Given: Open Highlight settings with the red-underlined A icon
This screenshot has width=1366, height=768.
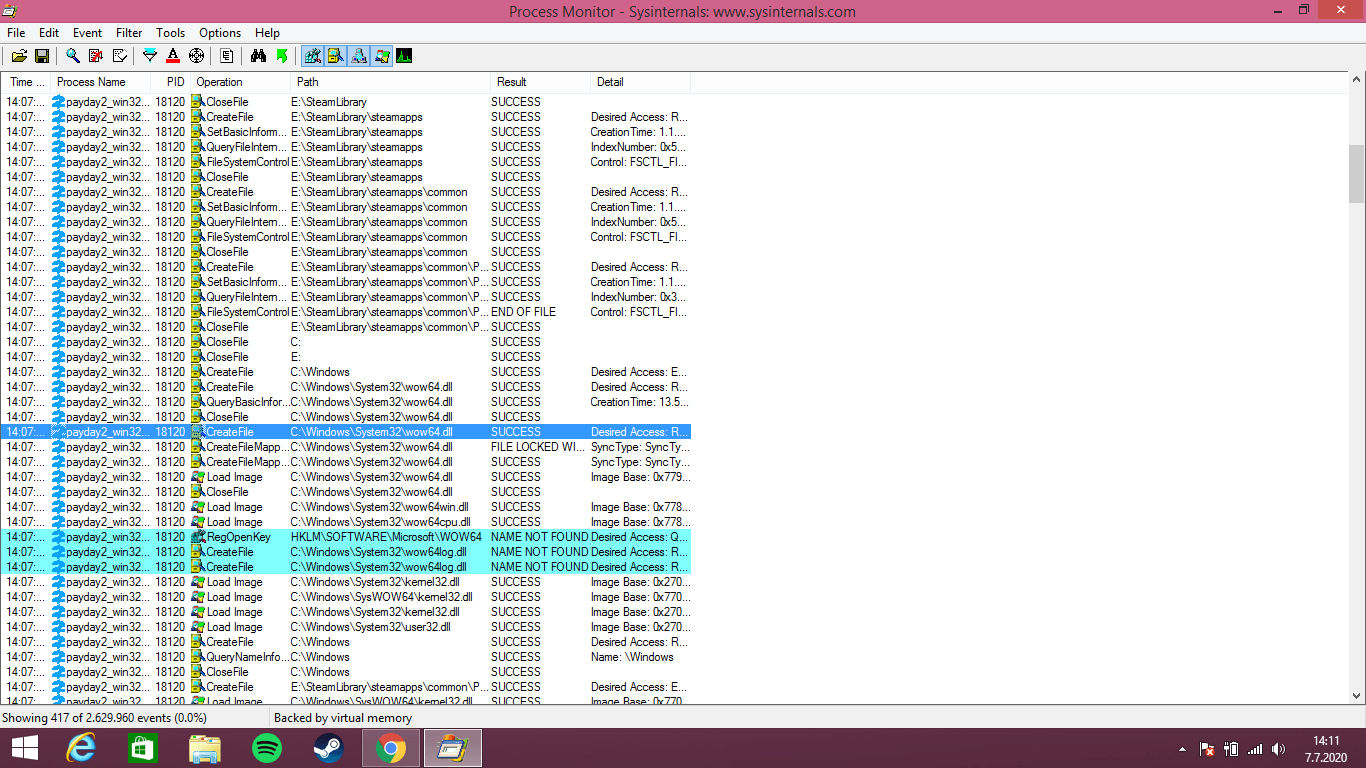Looking at the screenshot, I should point(173,56).
